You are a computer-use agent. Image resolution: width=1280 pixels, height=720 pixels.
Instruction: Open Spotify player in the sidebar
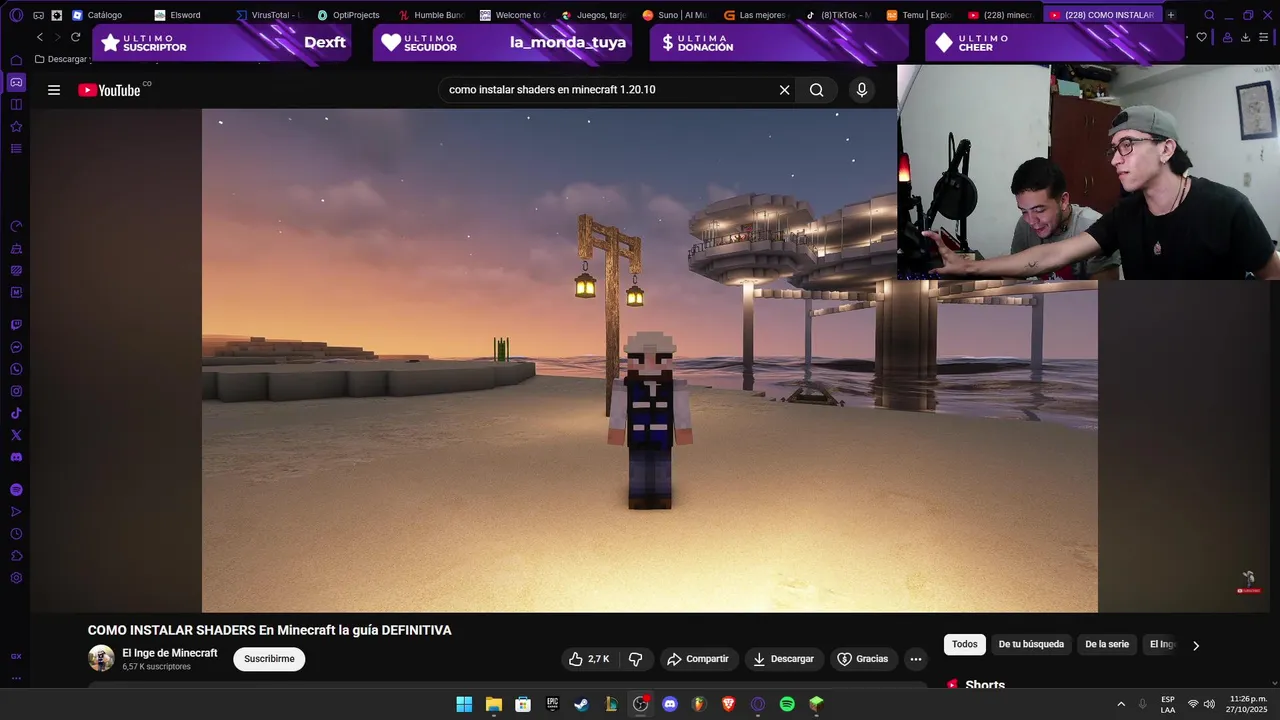16,490
